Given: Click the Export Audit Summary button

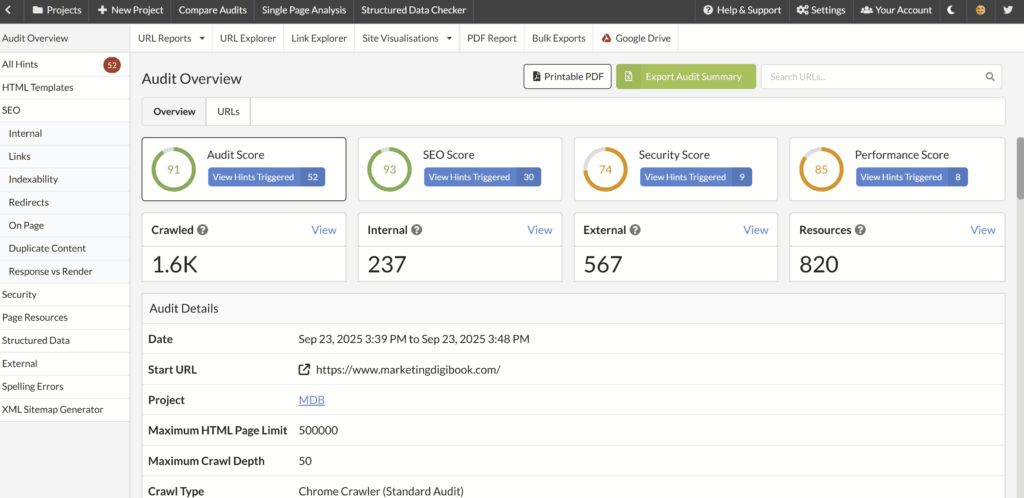Looking at the screenshot, I should (685, 77).
